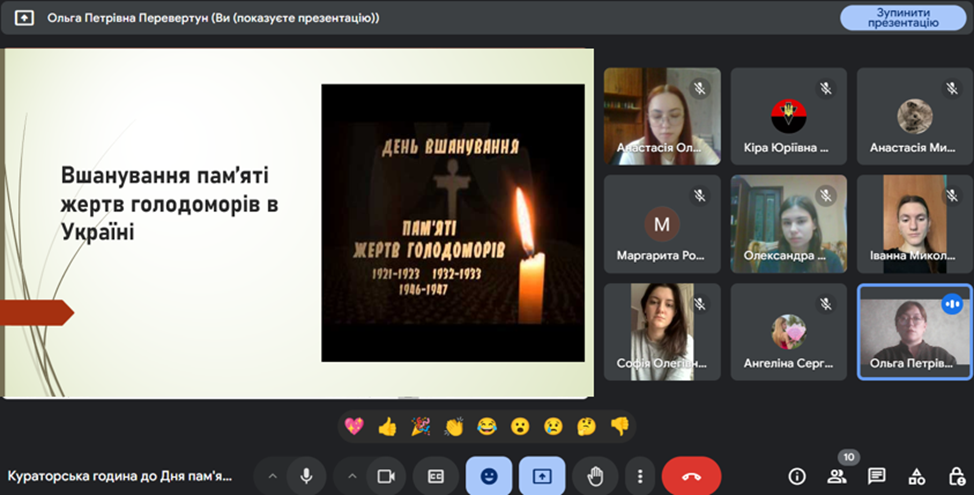Show the participants list
Screen dimensions: 974x495
coord(837,476)
